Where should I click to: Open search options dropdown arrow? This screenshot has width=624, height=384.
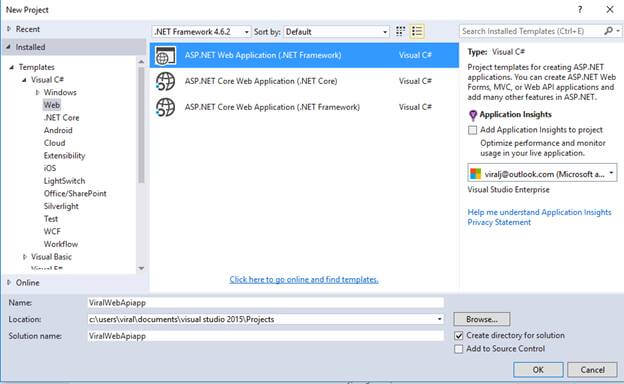(x=618, y=31)
